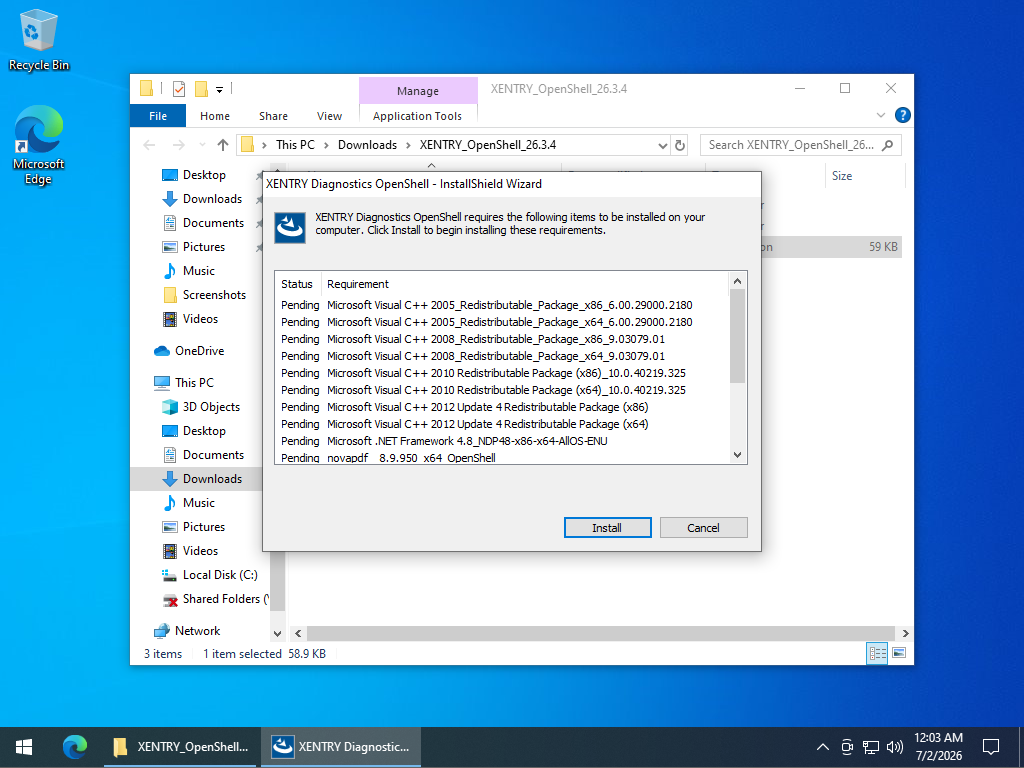Click the New Folder quick access icon
1024x768 pixels.
(x=201, y=88)
